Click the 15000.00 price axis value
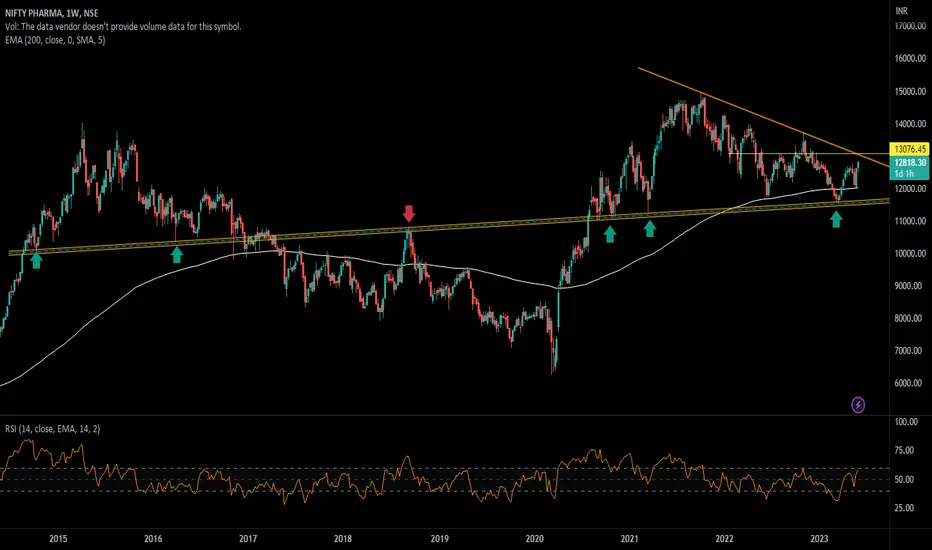This screenshot has width=932, height=550. click(910, 92)
